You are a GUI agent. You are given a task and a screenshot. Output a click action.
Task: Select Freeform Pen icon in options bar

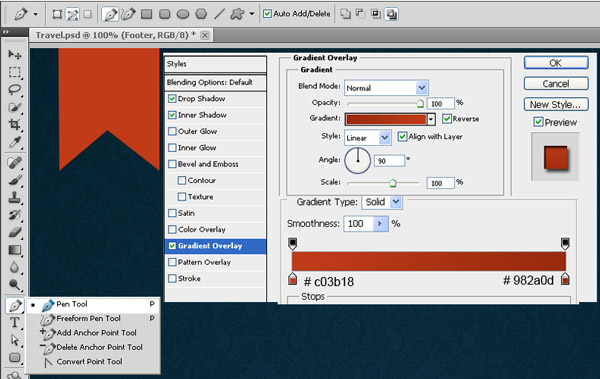click(128, 15)
